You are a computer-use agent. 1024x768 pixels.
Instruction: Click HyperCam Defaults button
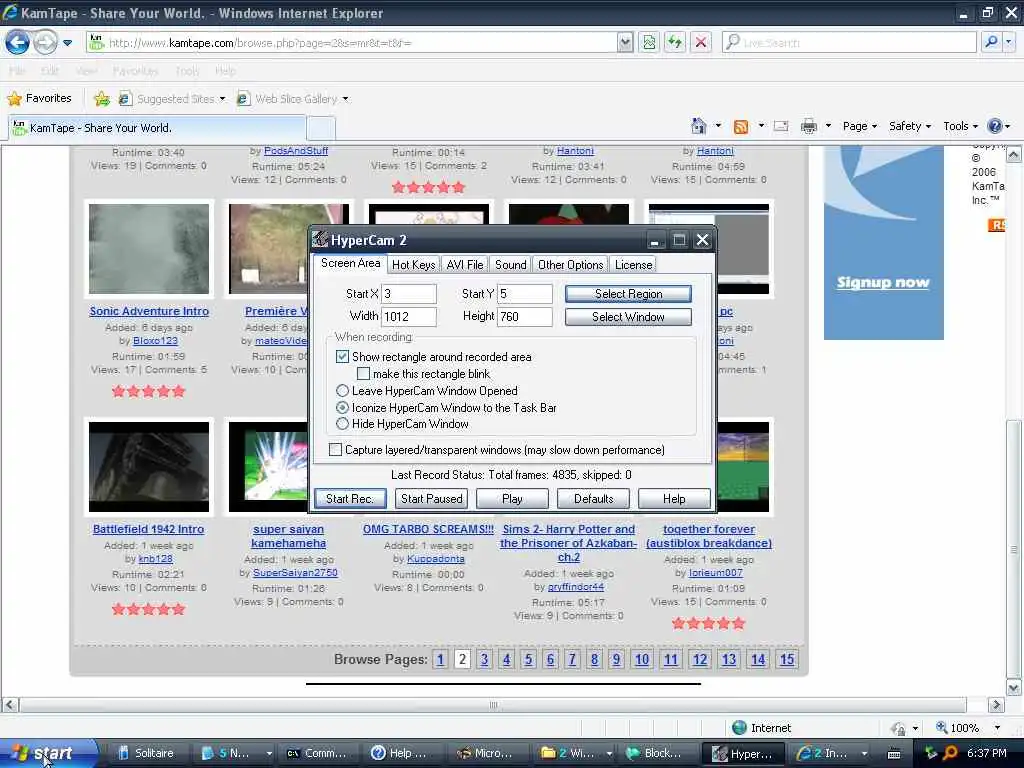click(594, 499)
